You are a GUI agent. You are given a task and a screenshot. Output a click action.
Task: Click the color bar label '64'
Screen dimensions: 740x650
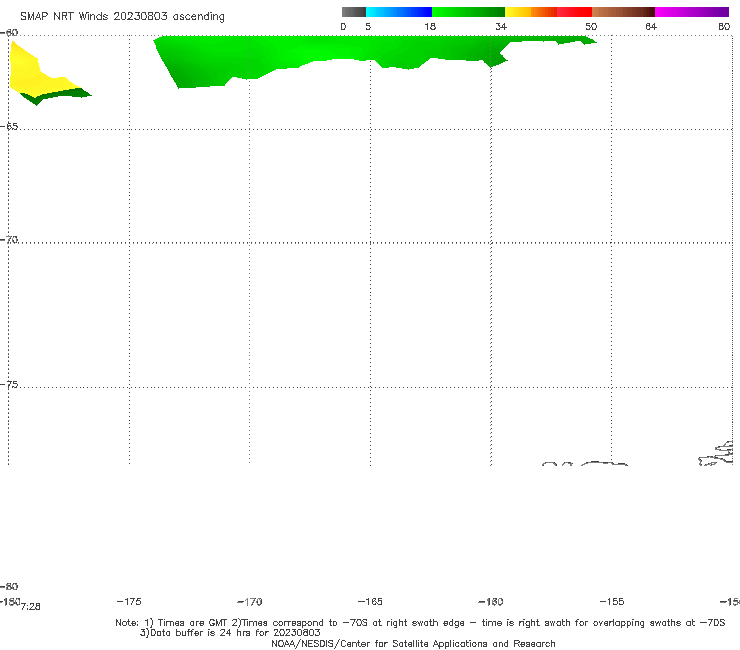(x=651, y=26)
